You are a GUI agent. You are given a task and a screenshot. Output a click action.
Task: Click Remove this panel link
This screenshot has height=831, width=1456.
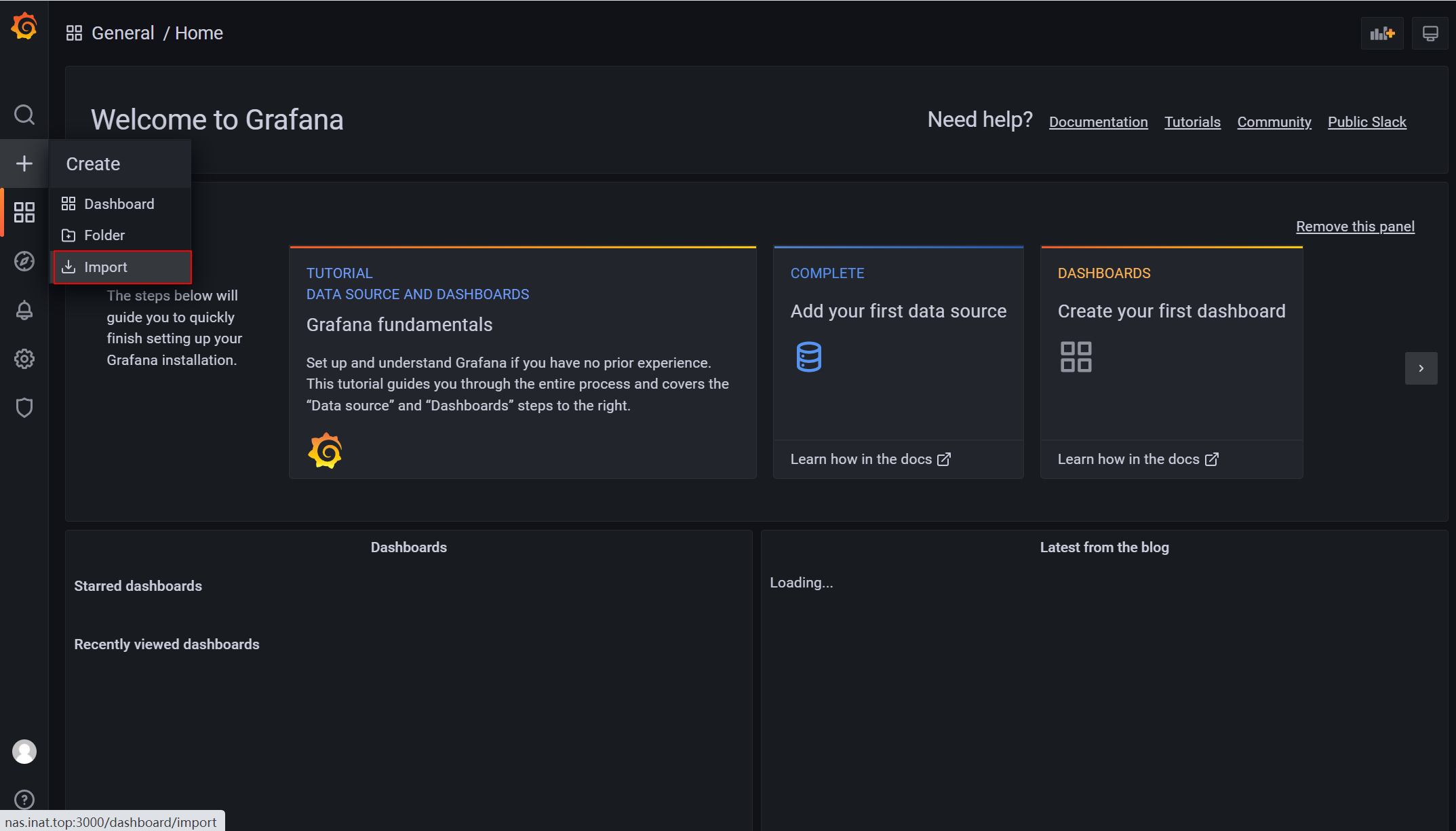(1356, 227)
